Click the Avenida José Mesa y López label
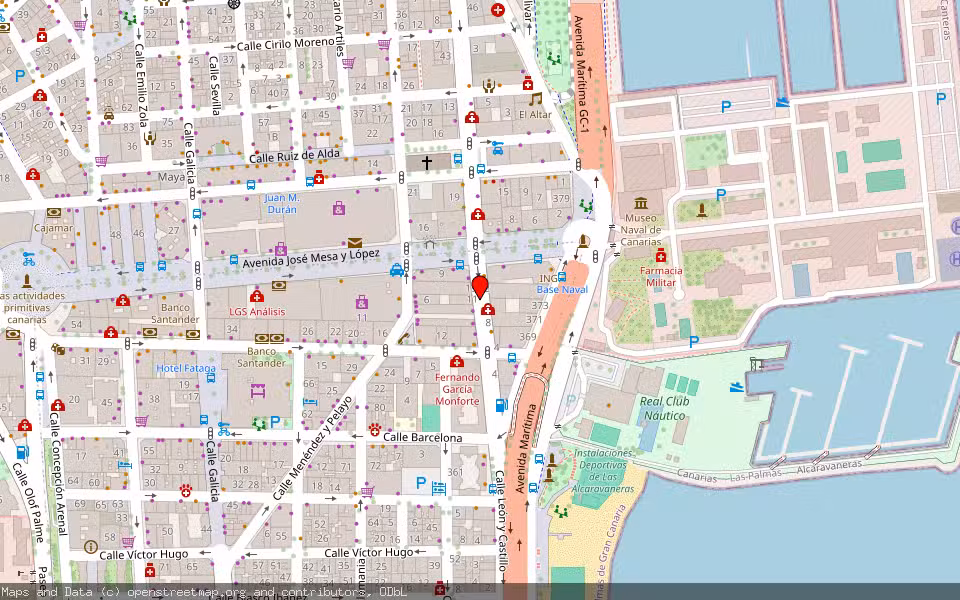960x600 pixels. point(311,258)
